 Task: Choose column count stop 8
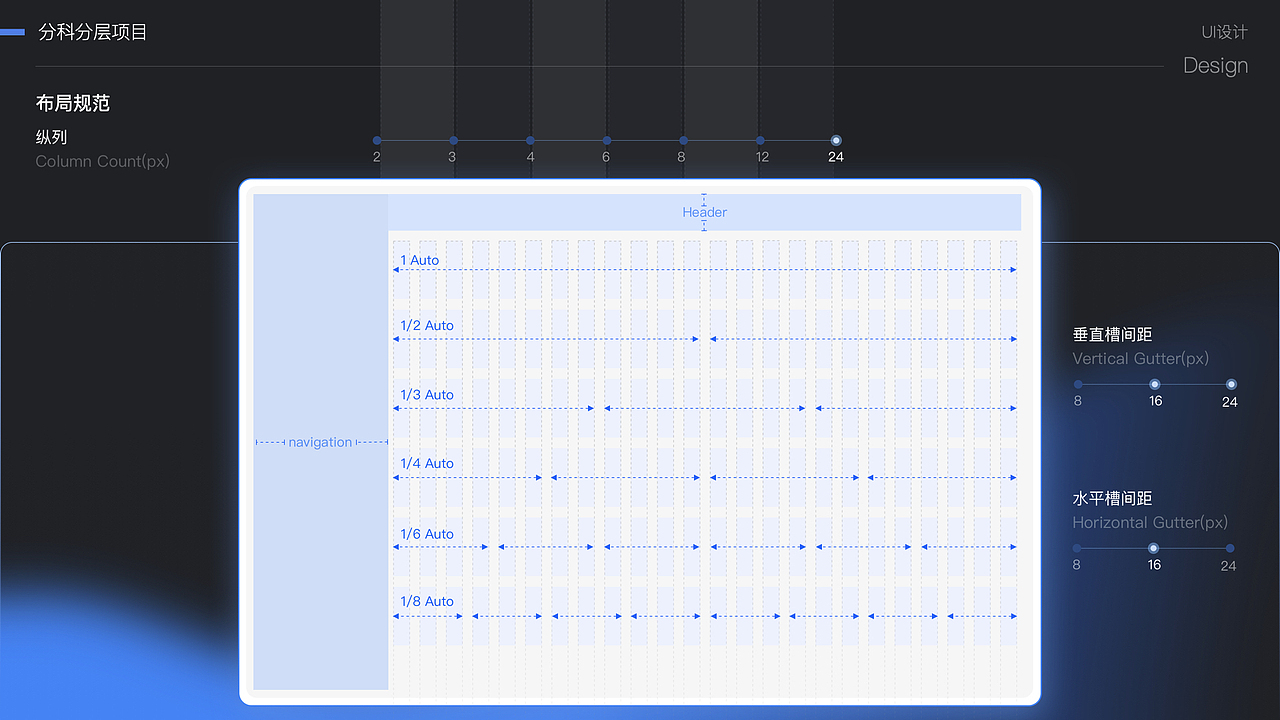683,141
